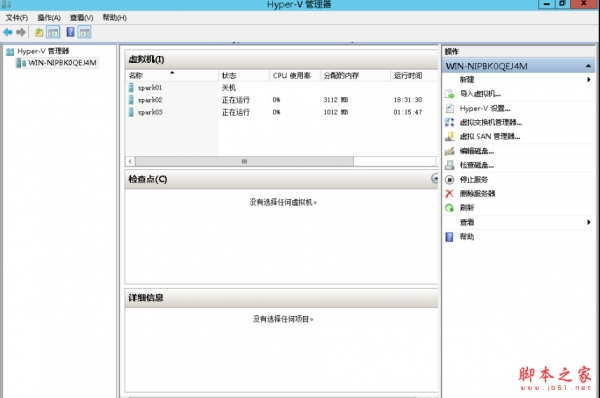This screenshot has width=600, height=398.
Task: Open 虚拟 SAN 管理器... action
Action: [490, 137]
